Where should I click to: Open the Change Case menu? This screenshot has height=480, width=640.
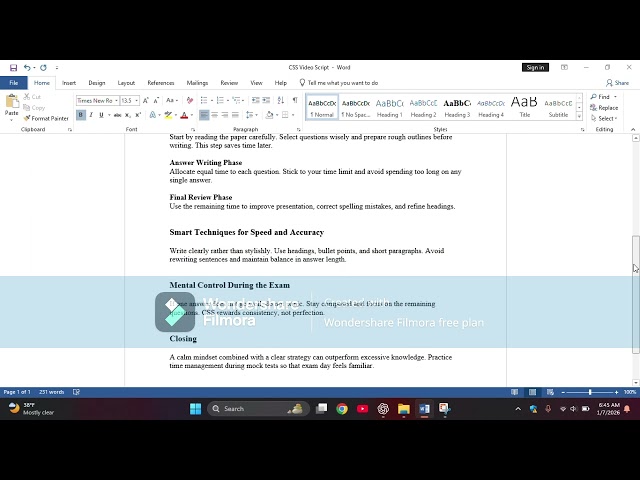[x=172, y=100]
